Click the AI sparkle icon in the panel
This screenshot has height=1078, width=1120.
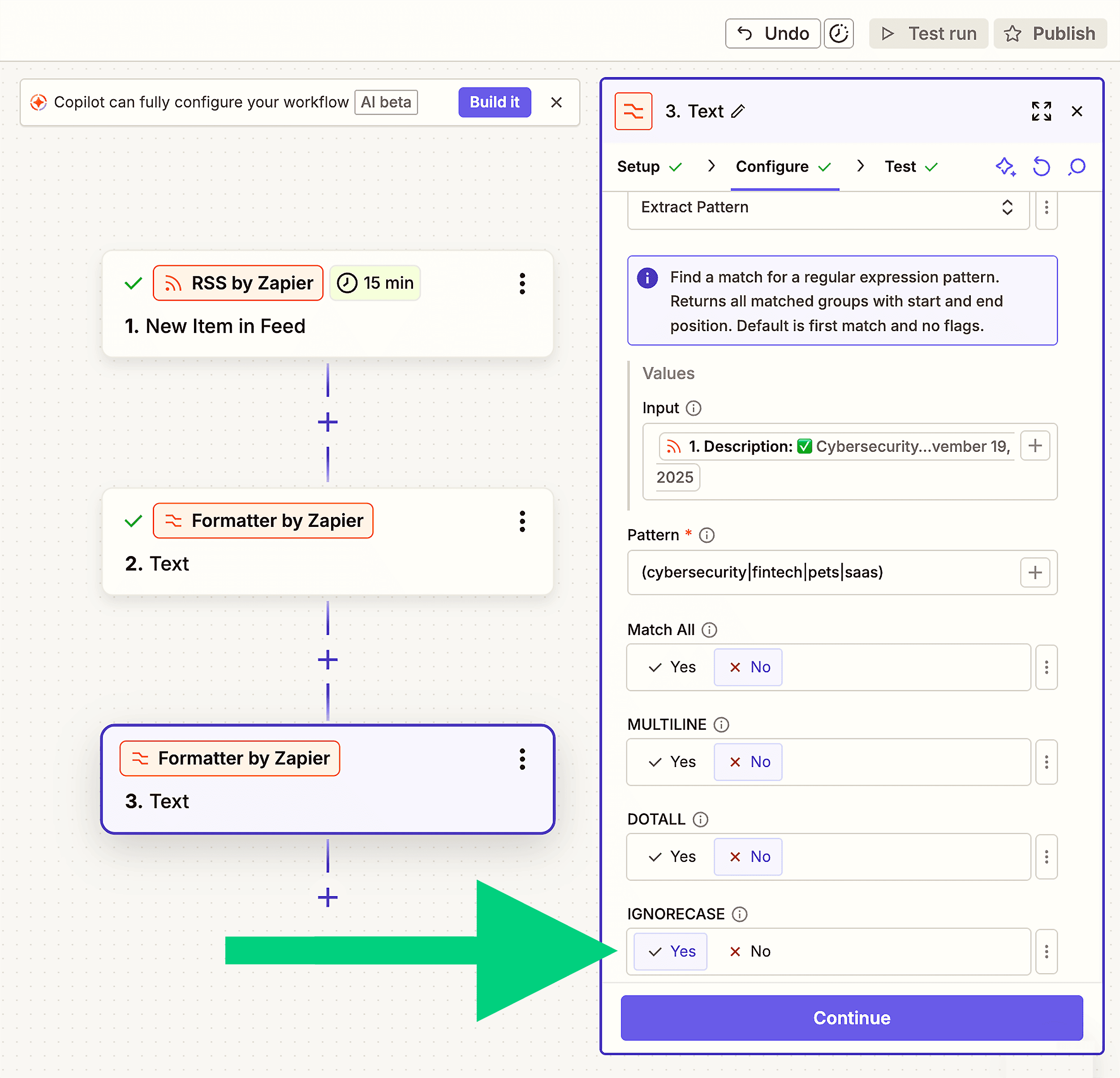pyautogui.click(x=1005, y=167)
